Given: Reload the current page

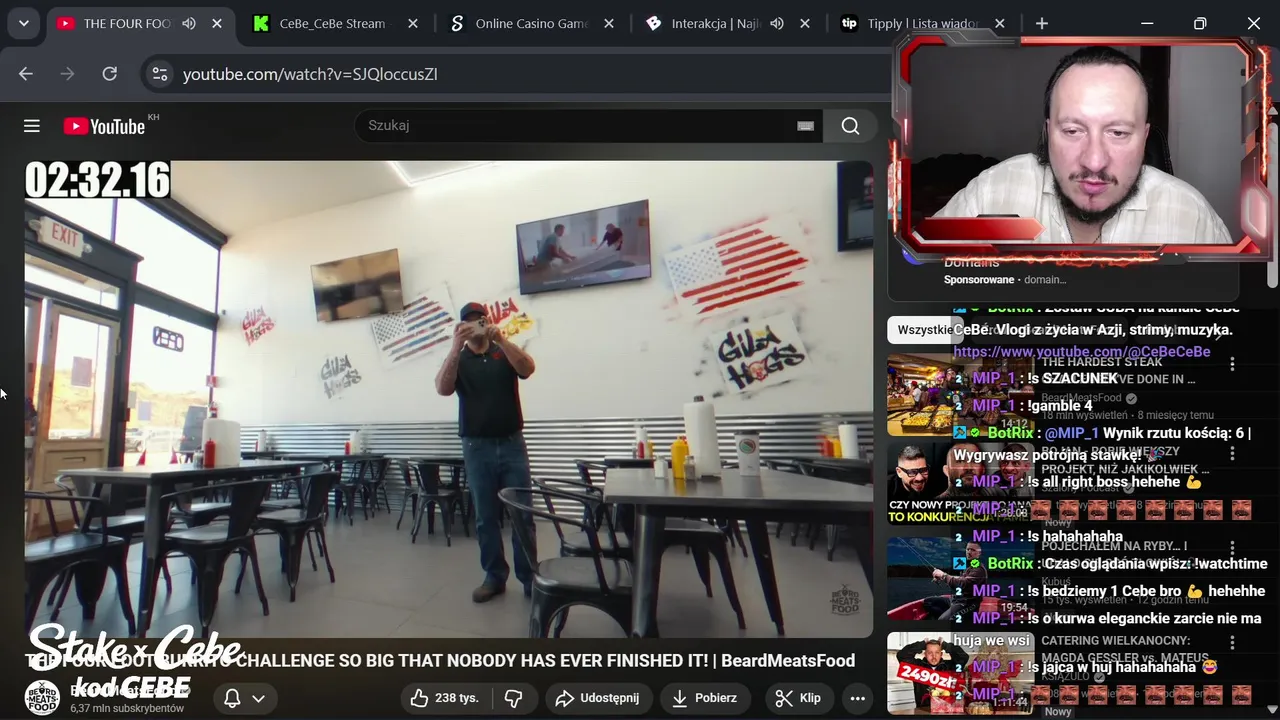Looking at the screenshot, I should tap(110, 74).
